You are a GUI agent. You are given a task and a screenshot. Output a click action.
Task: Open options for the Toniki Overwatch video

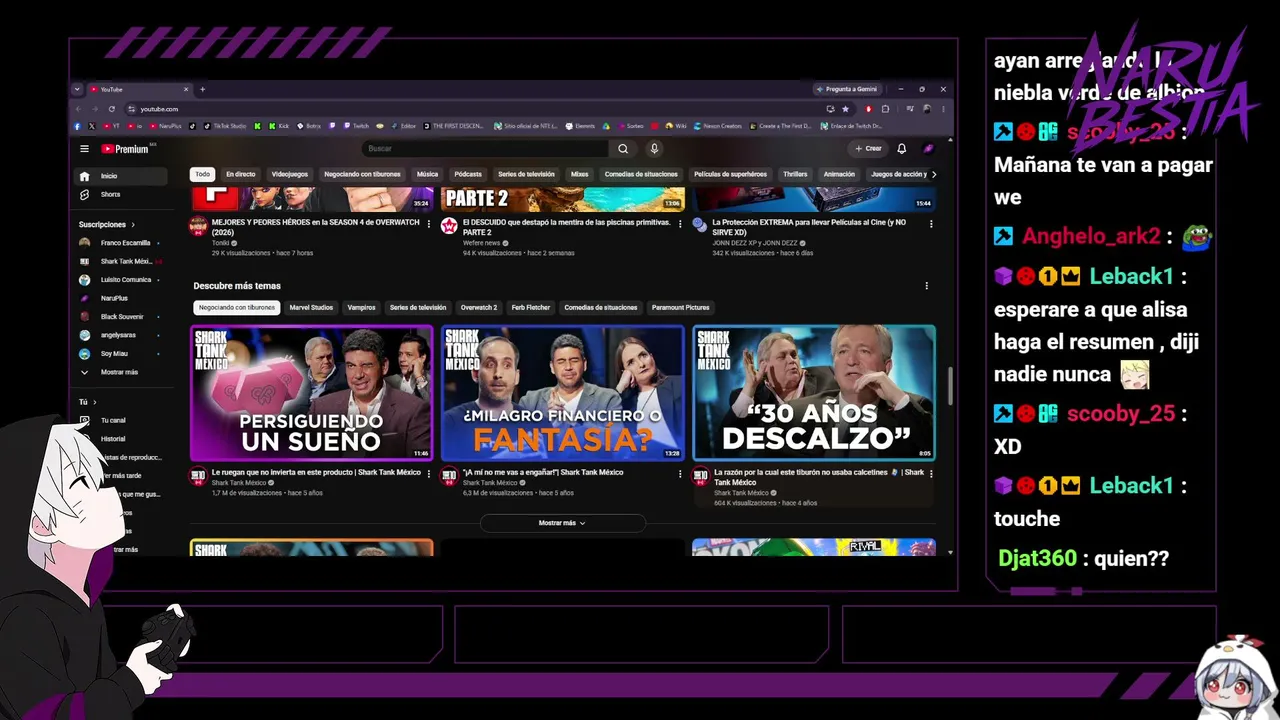[x=429, y=223]
